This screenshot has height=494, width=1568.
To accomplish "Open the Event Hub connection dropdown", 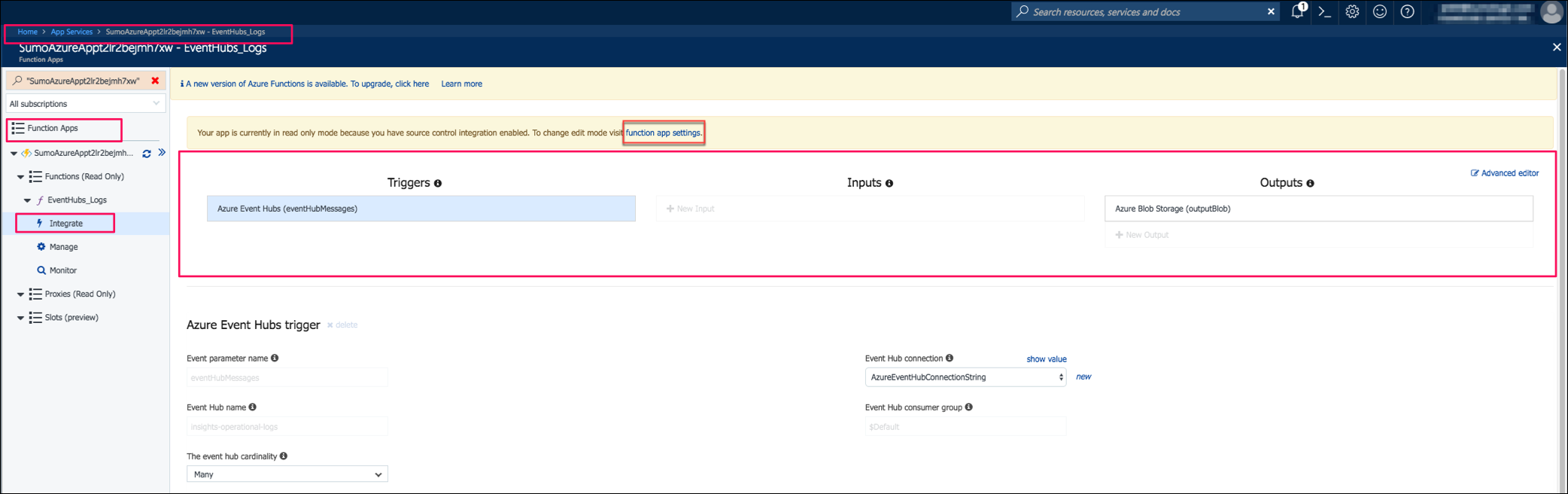I will coord(965,377).
